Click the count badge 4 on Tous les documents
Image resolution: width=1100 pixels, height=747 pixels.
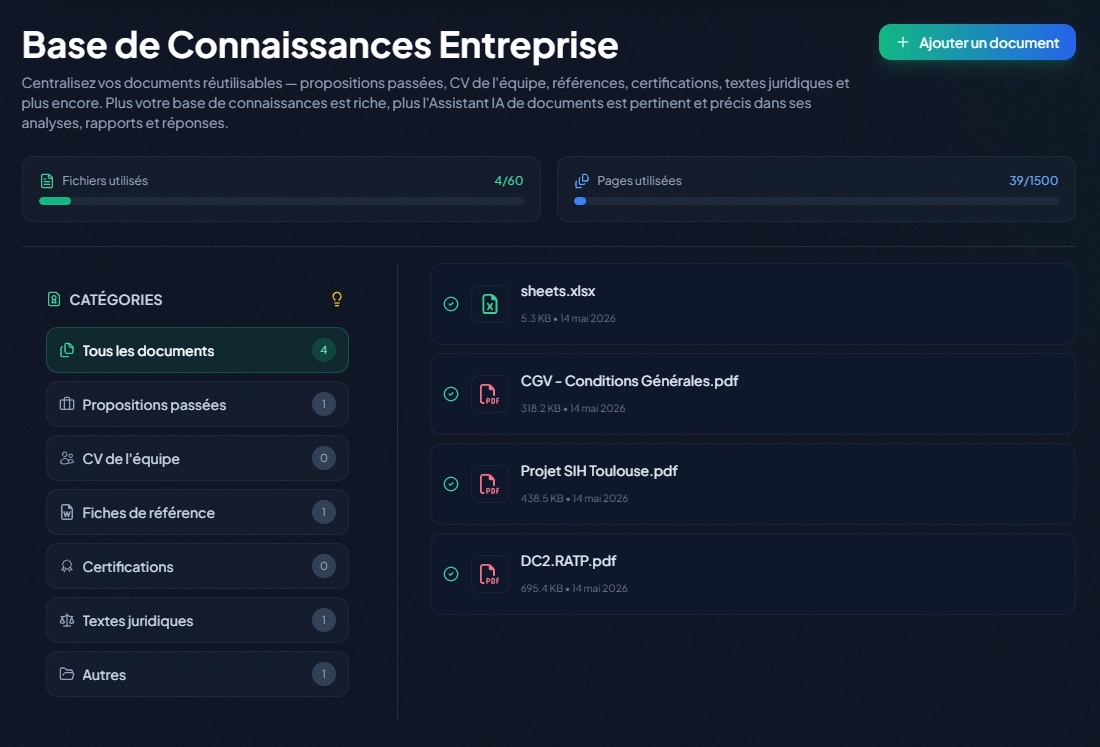(323, 350)
